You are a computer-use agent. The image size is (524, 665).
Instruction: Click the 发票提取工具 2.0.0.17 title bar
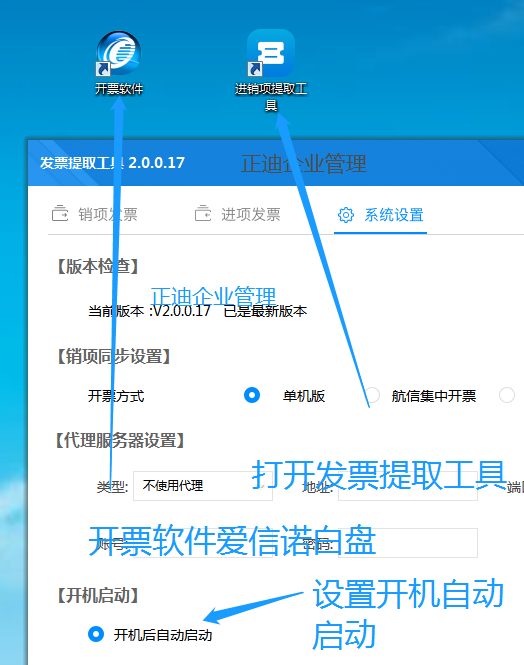tap(276, 163)
